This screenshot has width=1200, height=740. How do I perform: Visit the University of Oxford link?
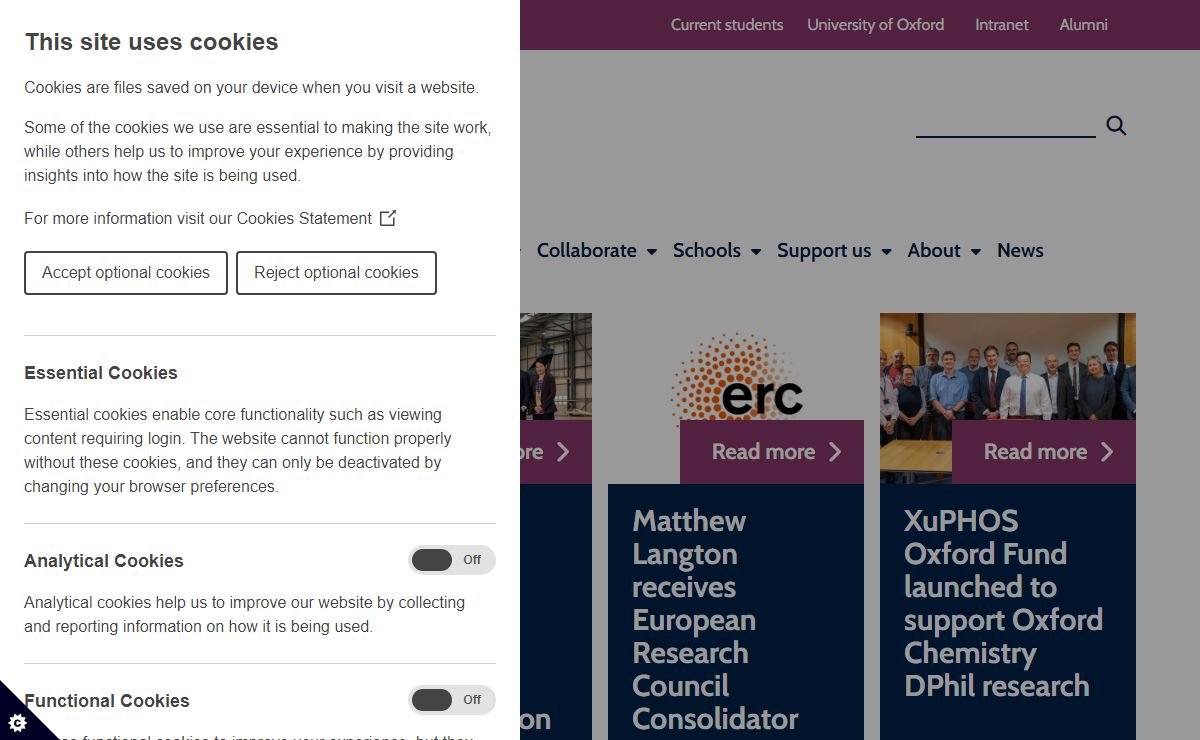[875, 25]
